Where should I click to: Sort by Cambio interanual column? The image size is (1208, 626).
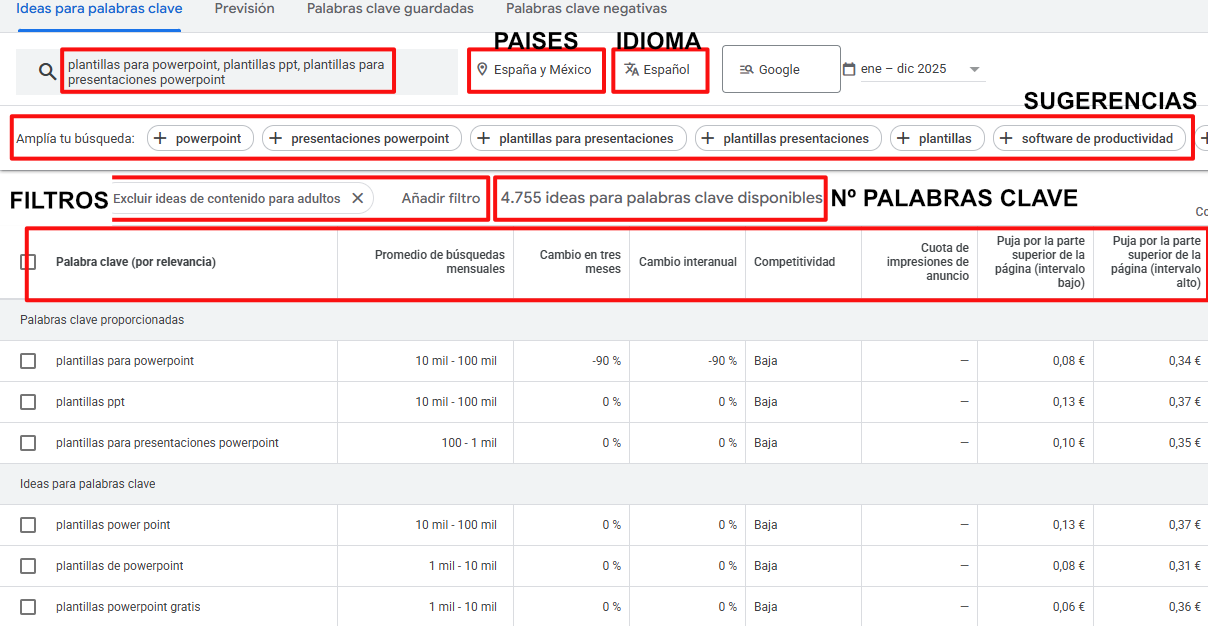[688, 262]
